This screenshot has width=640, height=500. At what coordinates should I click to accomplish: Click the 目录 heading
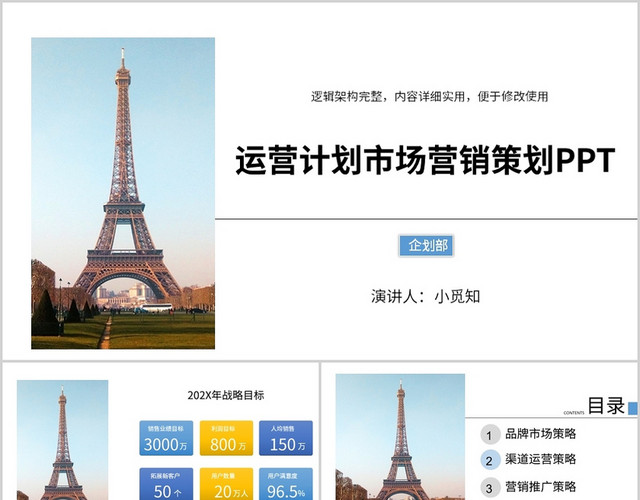click(x=606, y=406)
